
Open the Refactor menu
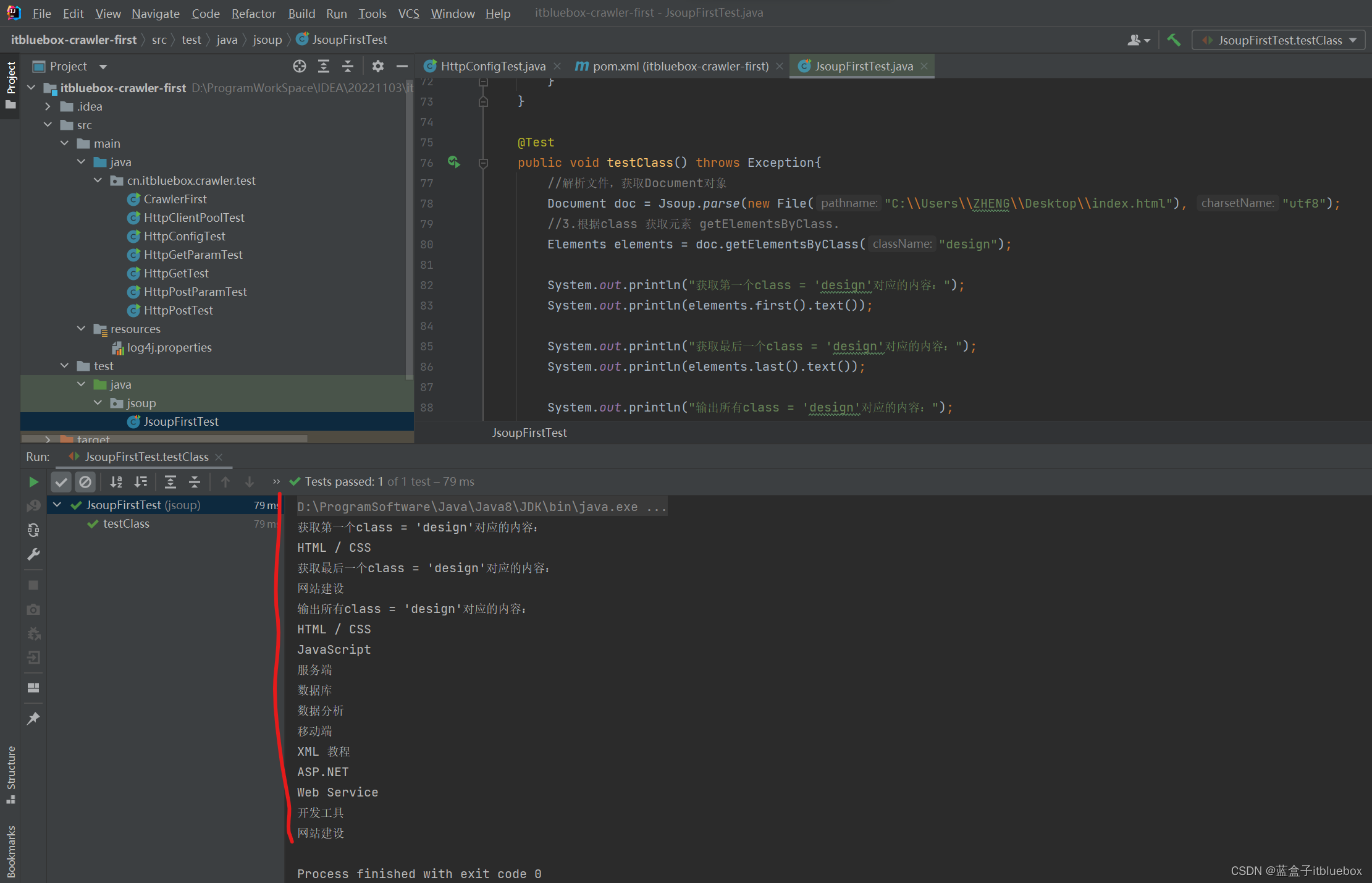coord(253,13)
